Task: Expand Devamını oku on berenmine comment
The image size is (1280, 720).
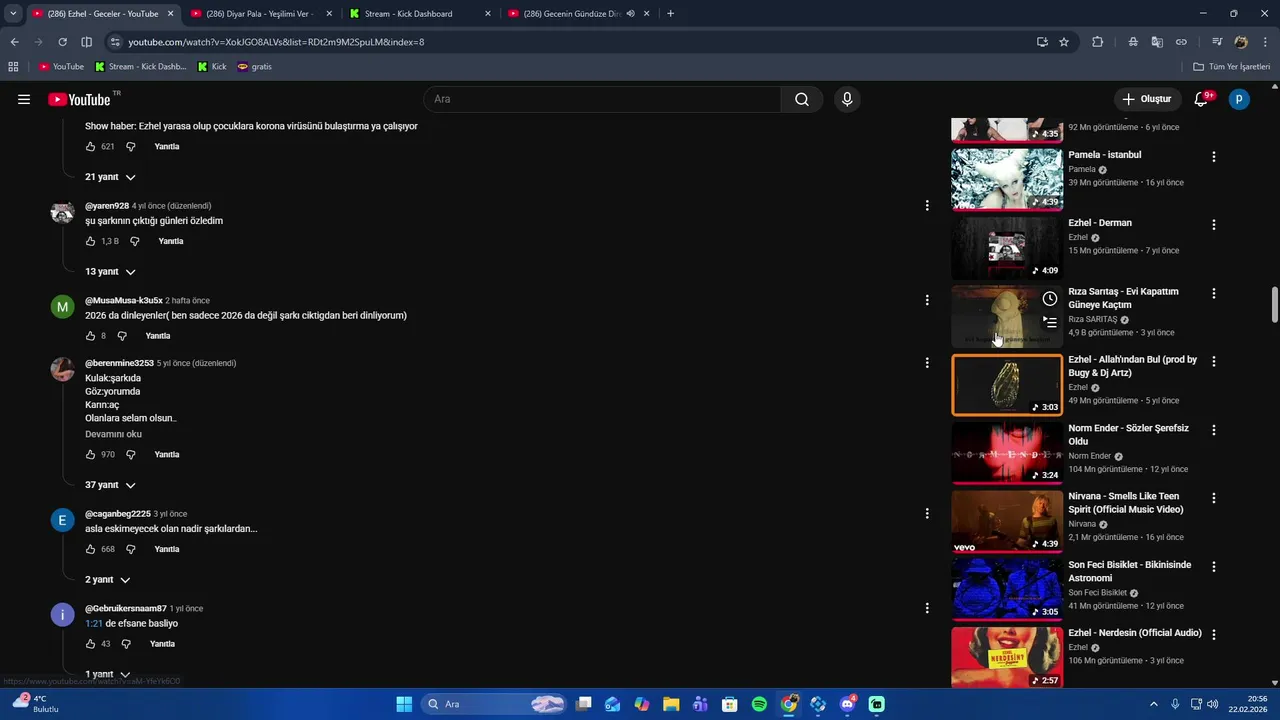Action: (x=113, y=434)
